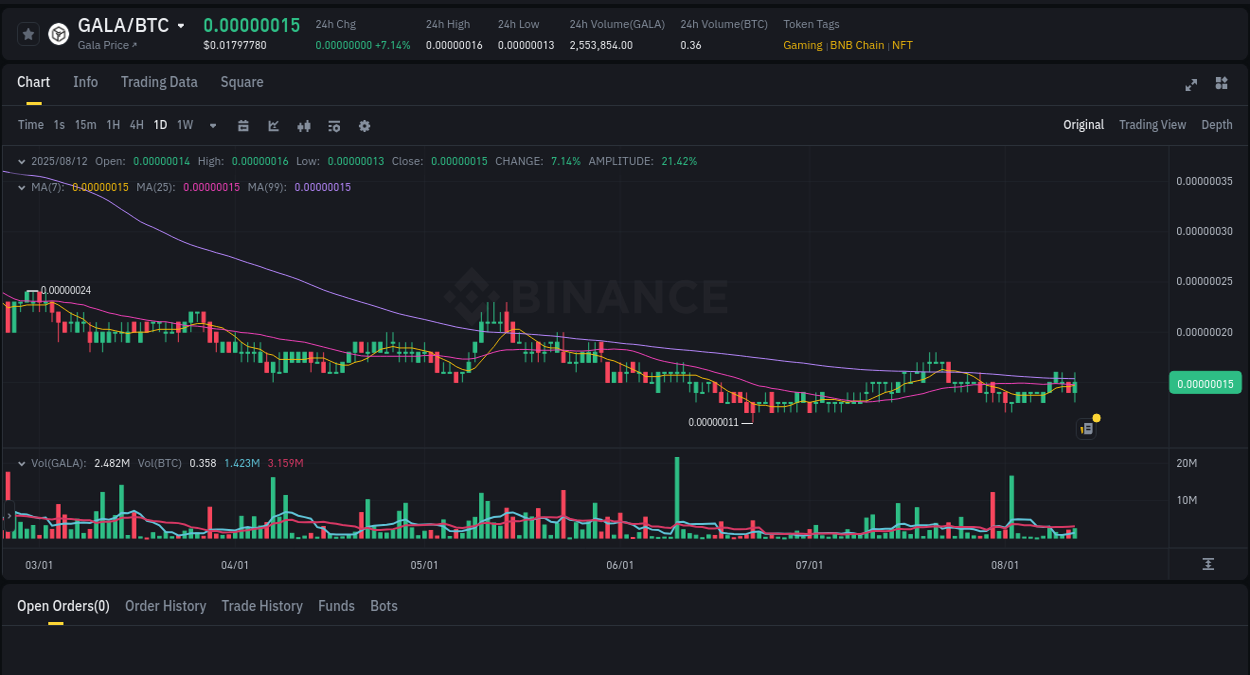This screenshot has width=1250, height=675.
Task: Click the BNB Chain token tag
Action: [857, 45]
